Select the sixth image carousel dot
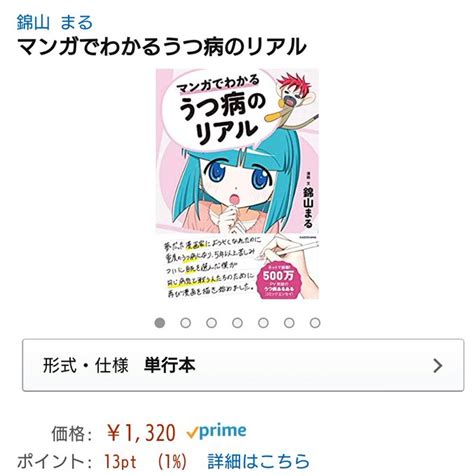This screenshot has width=474, height=476. point(289,323)
